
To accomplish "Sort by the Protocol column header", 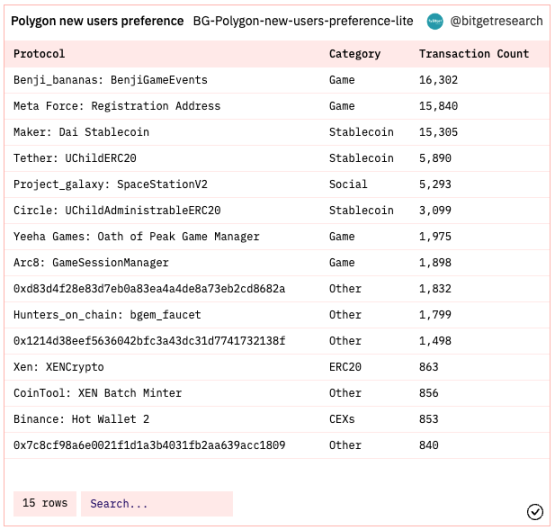I will [39, 54].
